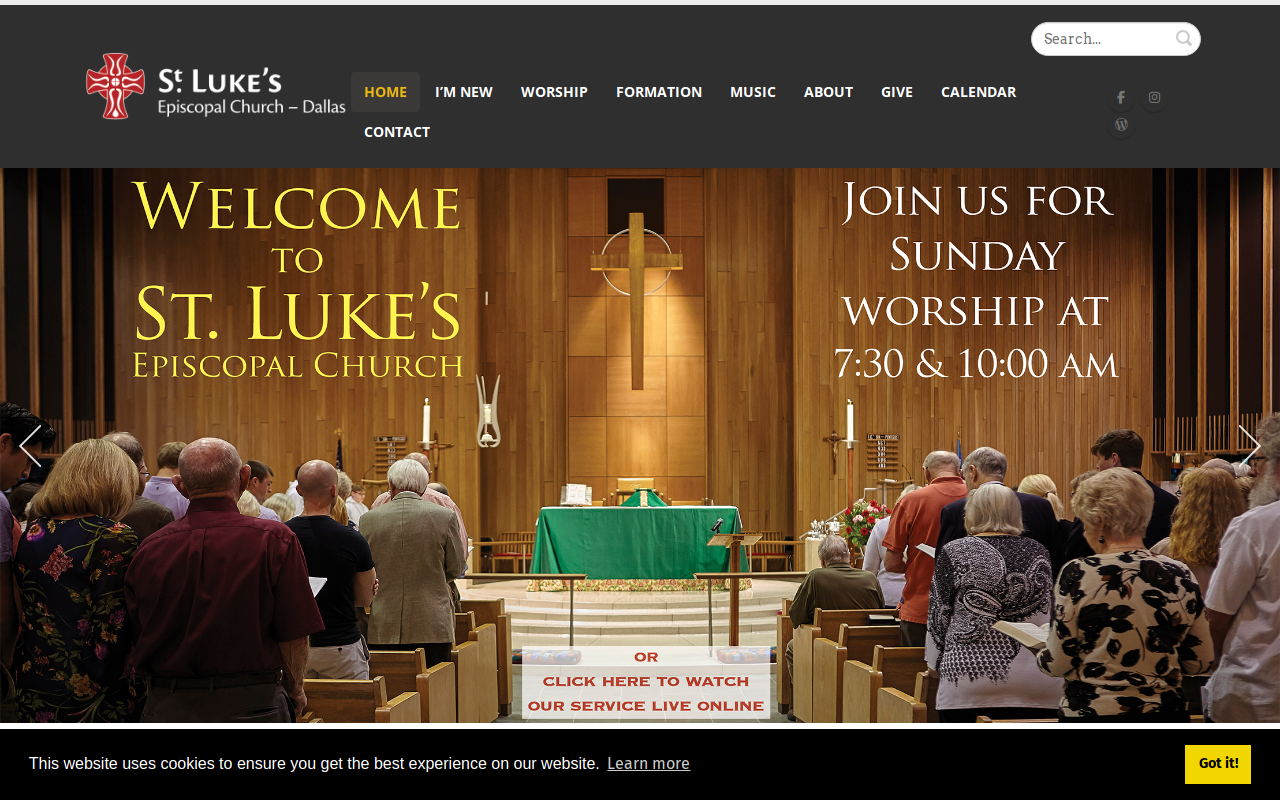Open the Instagram social icon
This screenshot has height=800, width=1280.
point(1154,97)
